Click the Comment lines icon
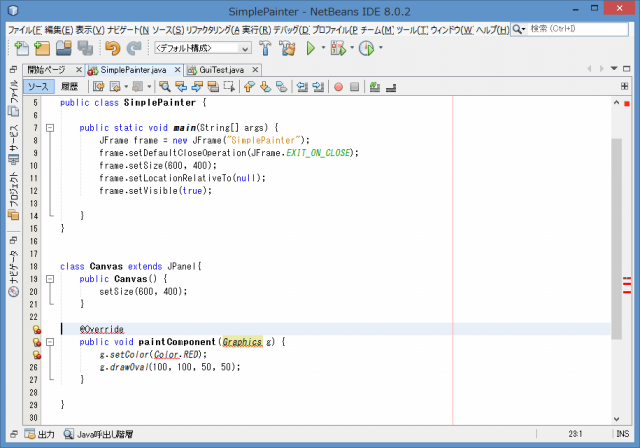The height and width of the screenshot is (448, 640). (x=375, y=86)
